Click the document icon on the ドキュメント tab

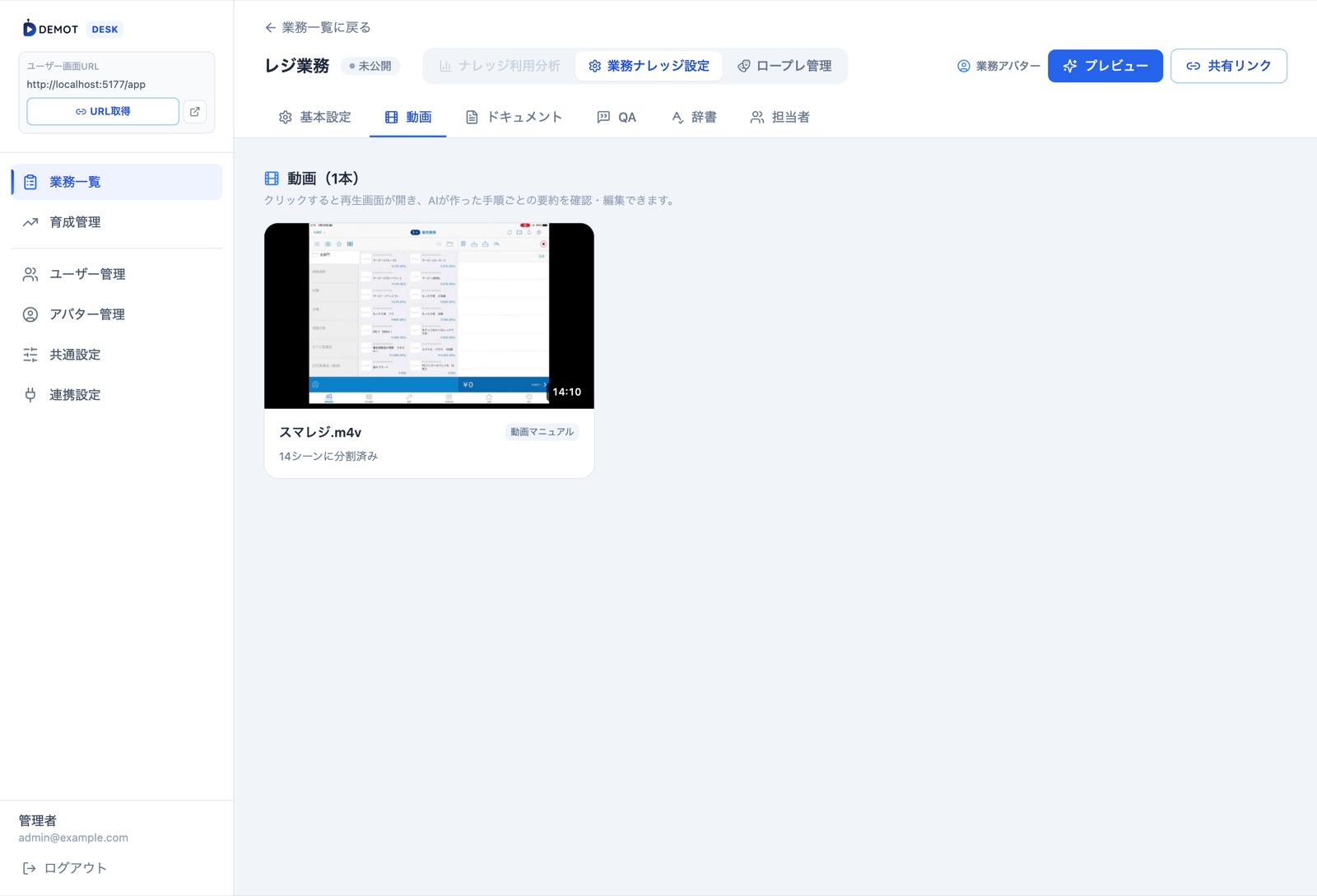coord(472,118)
